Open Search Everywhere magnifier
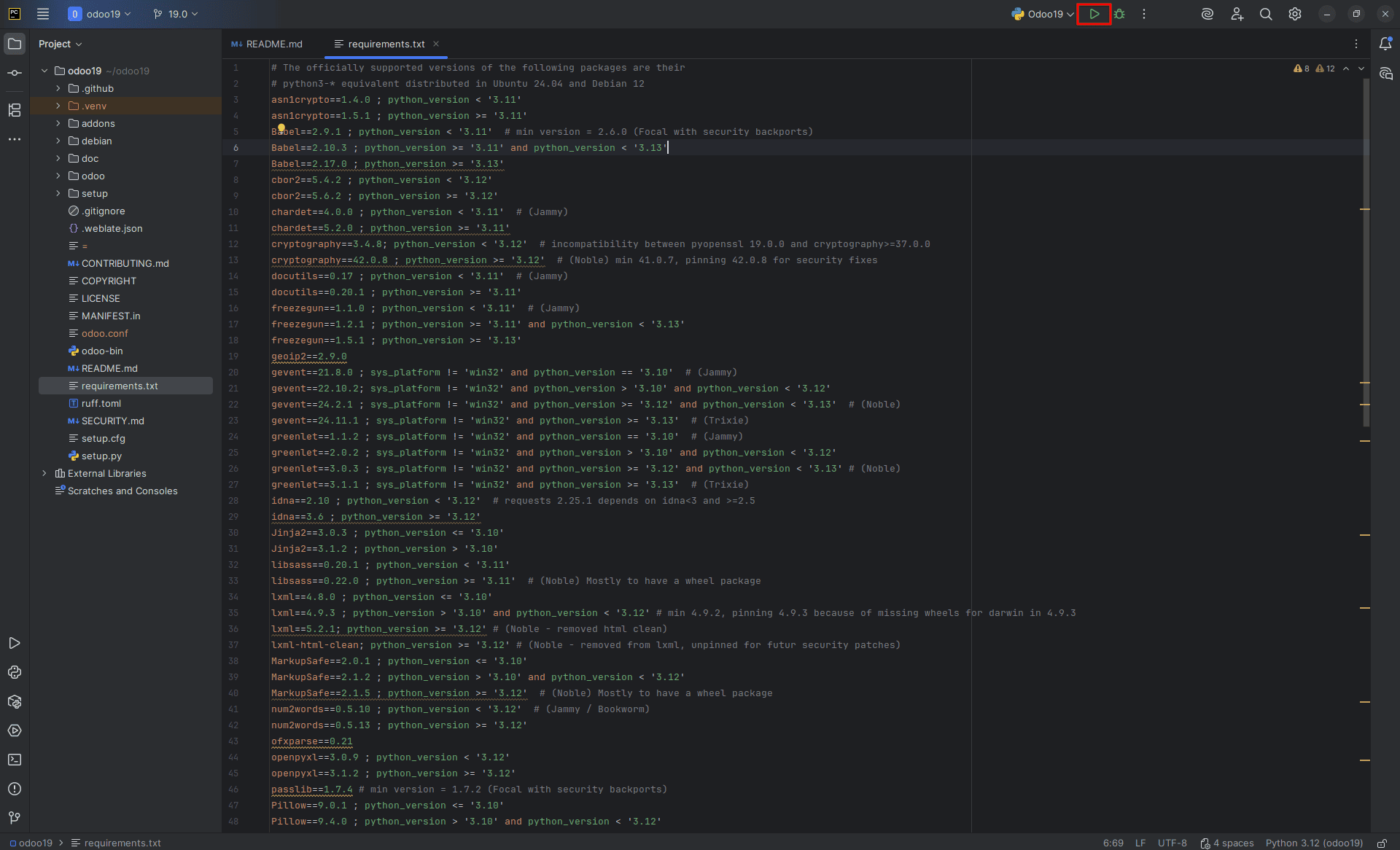 coord(1266,14)
